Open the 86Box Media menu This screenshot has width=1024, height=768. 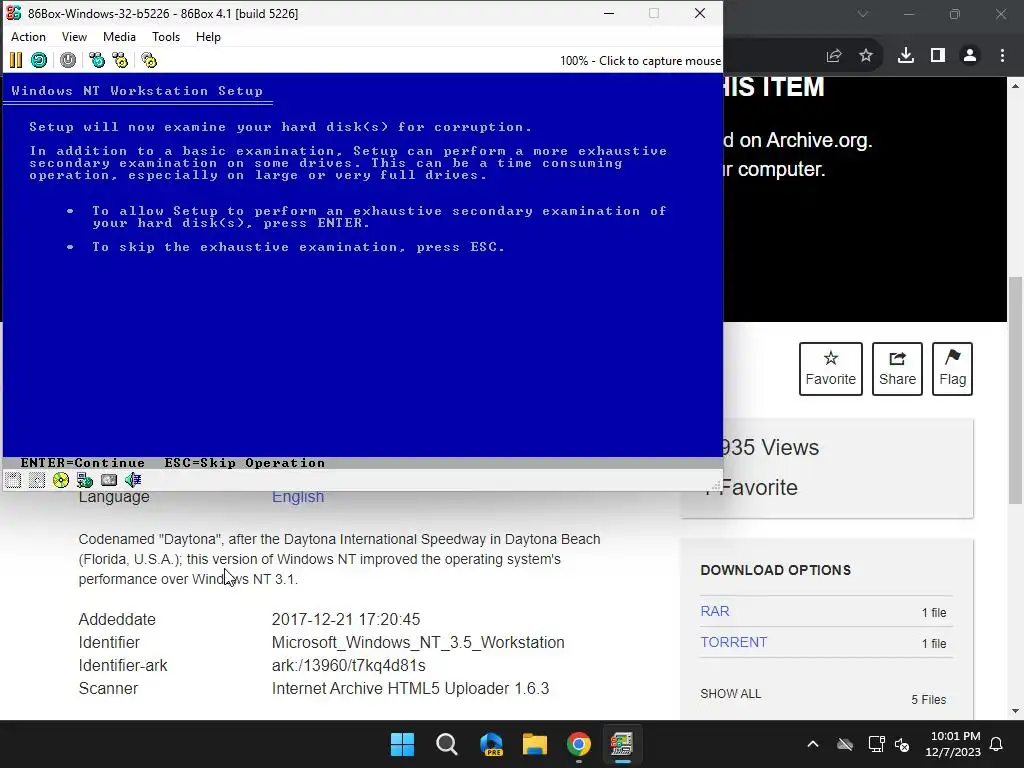tap(120, 37)
